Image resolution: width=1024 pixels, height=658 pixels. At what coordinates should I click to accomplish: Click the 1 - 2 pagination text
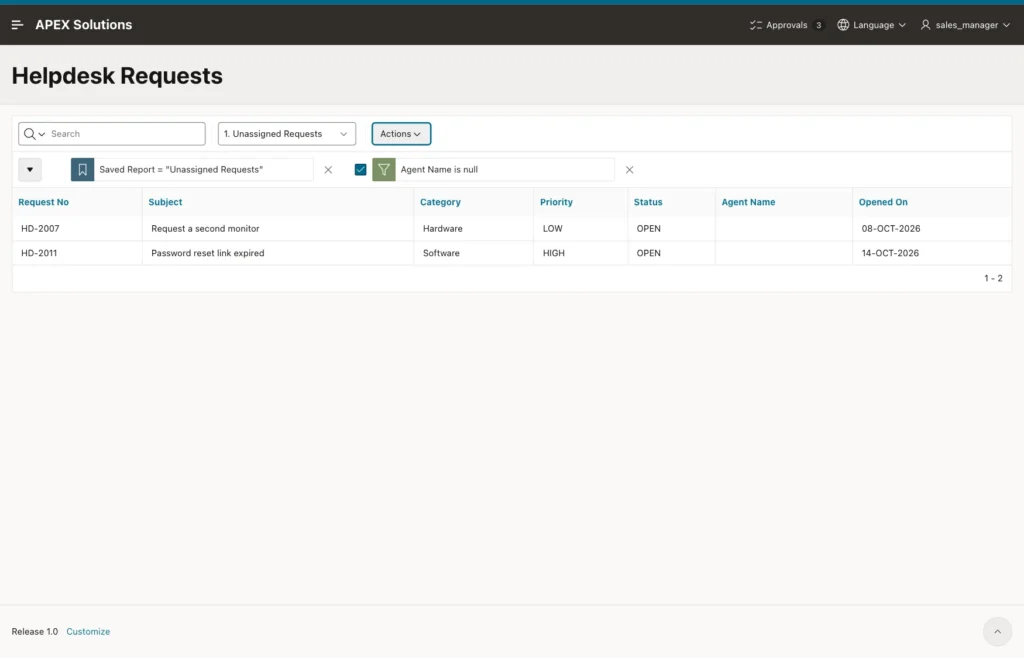[993, 278]
